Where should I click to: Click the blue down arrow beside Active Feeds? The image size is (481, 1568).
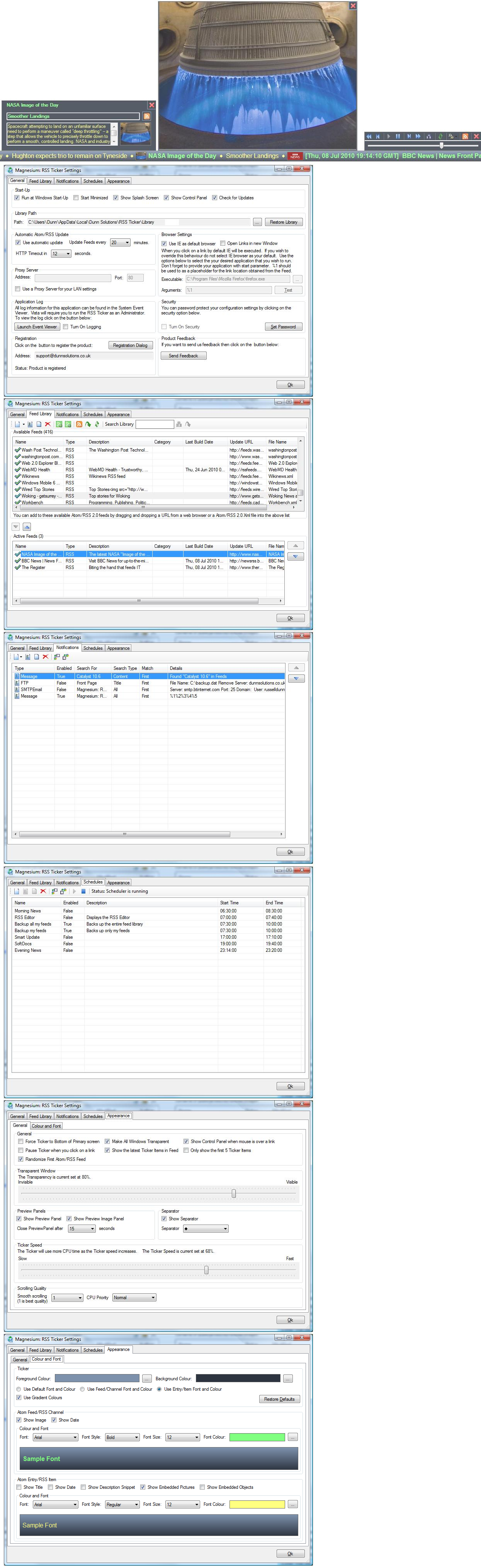tap(295, 556)
